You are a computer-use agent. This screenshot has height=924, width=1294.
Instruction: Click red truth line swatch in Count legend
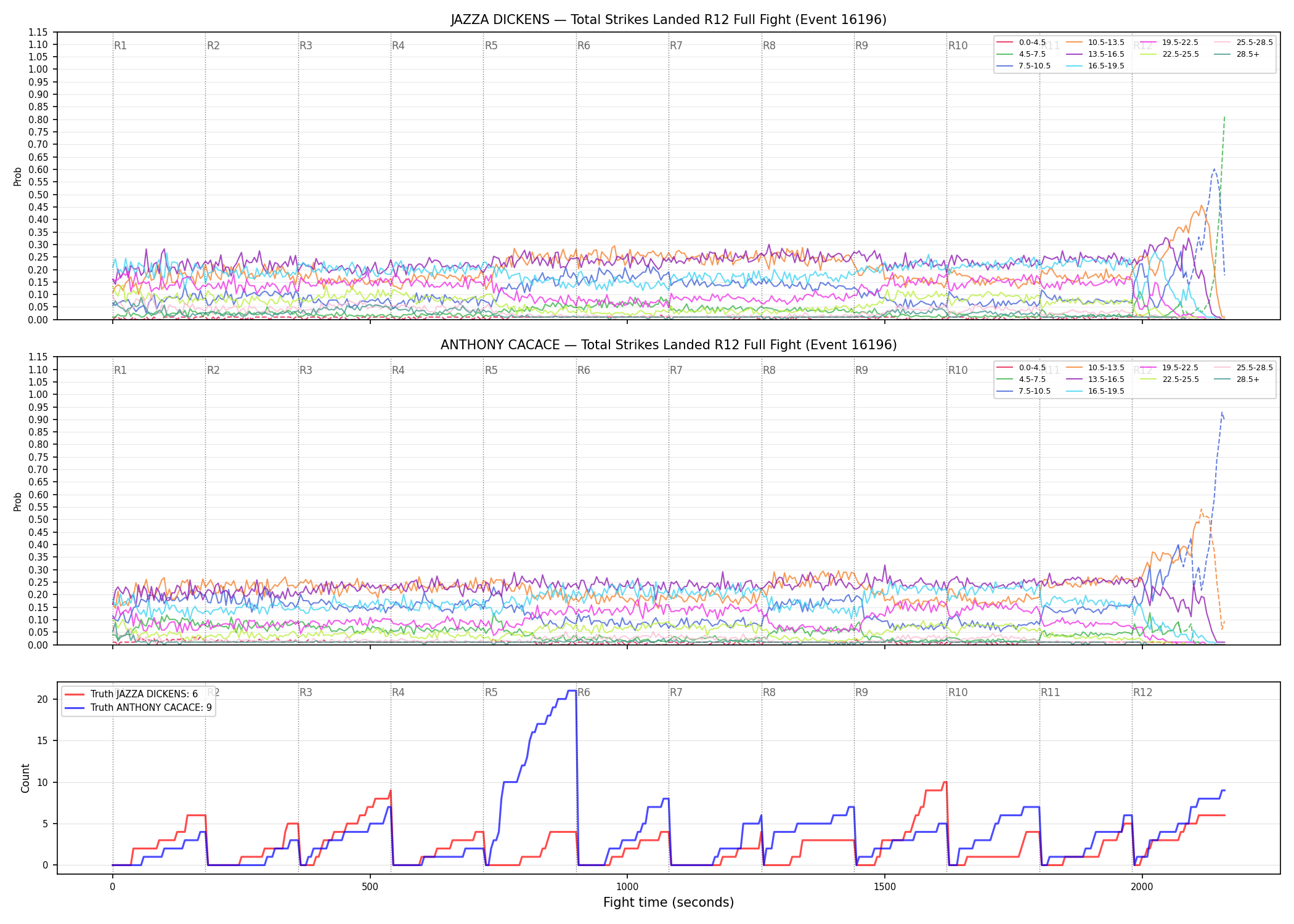point(75,694)
